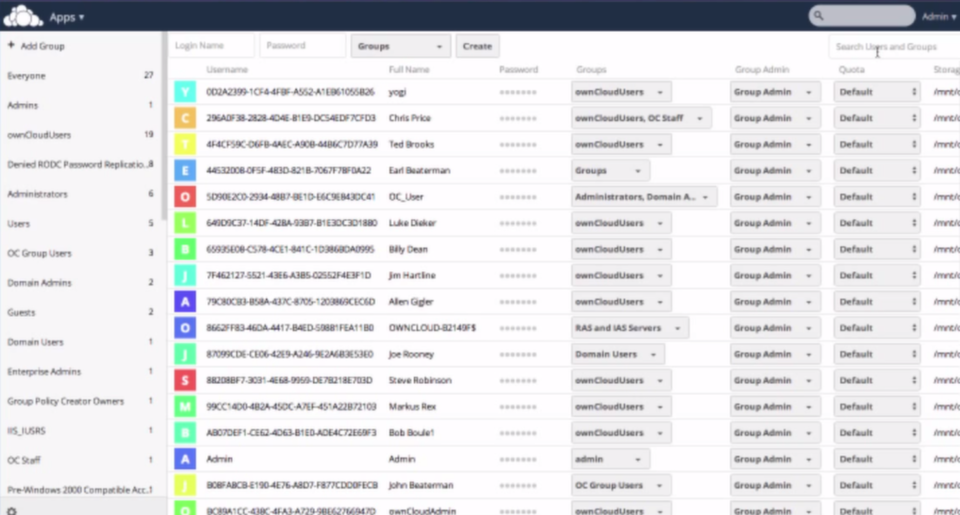Click Steve Robinson's S avatar icon
This screenshot has height=515, width=960.
pos(185,380)
